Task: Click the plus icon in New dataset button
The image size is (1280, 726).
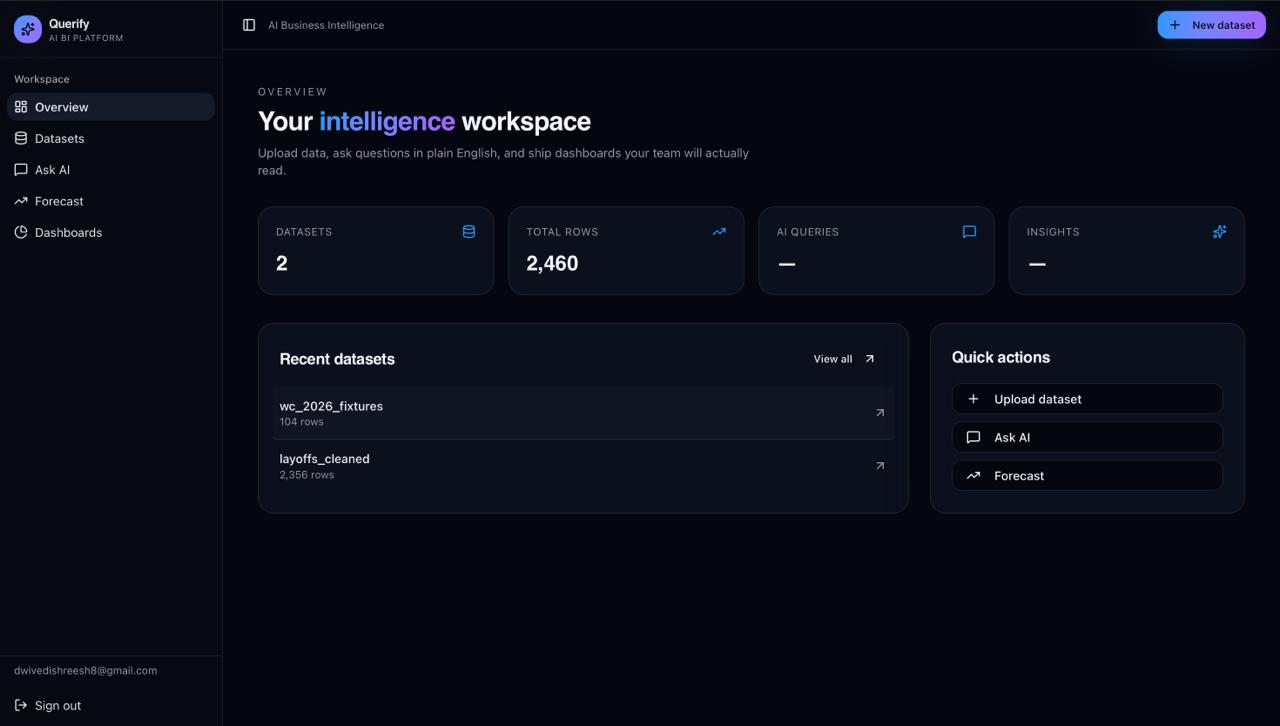Action: 1175,25
